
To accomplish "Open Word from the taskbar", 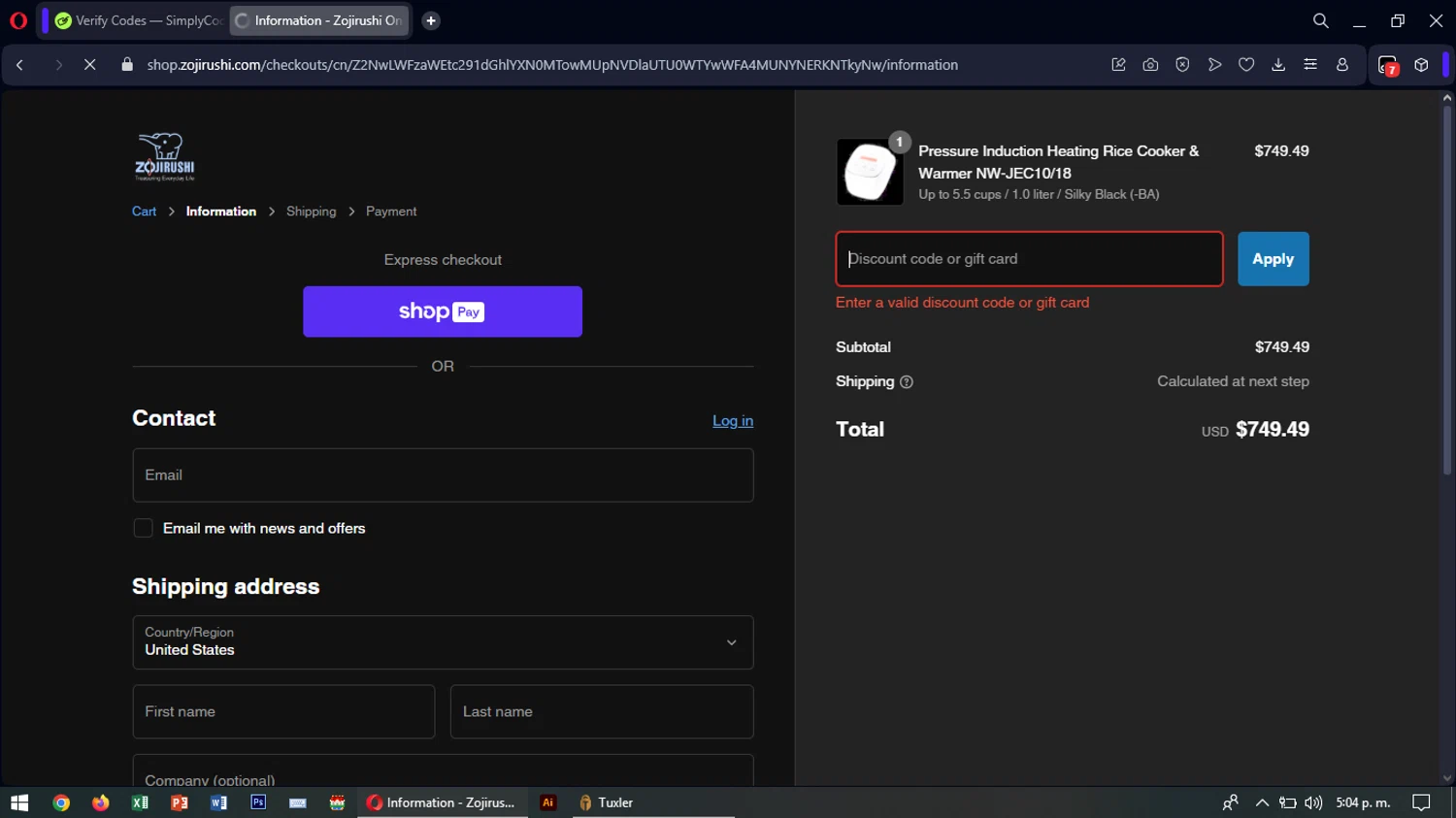I will coord(218,802).
